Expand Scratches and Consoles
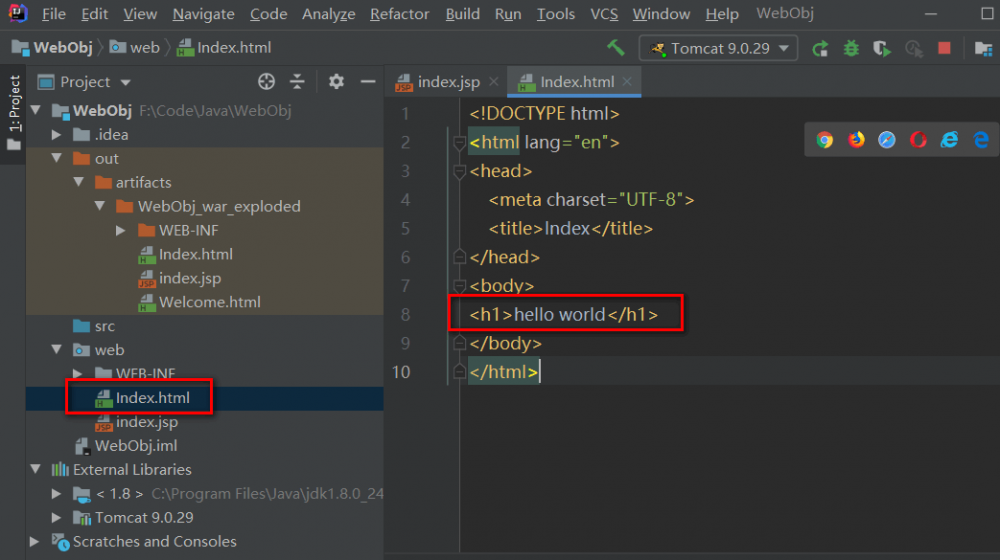 pos(34,542)
